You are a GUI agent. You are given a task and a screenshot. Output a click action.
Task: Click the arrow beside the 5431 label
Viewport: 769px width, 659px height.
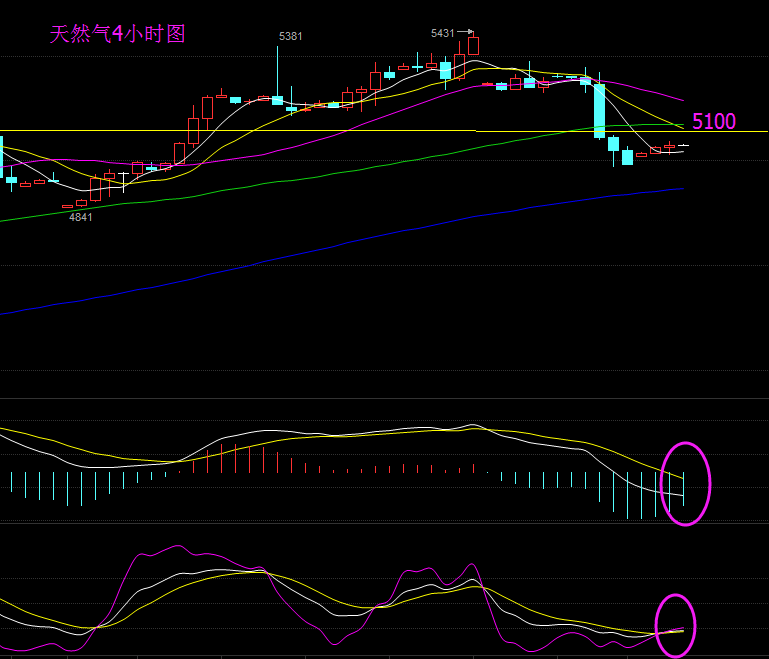[465, 33]
